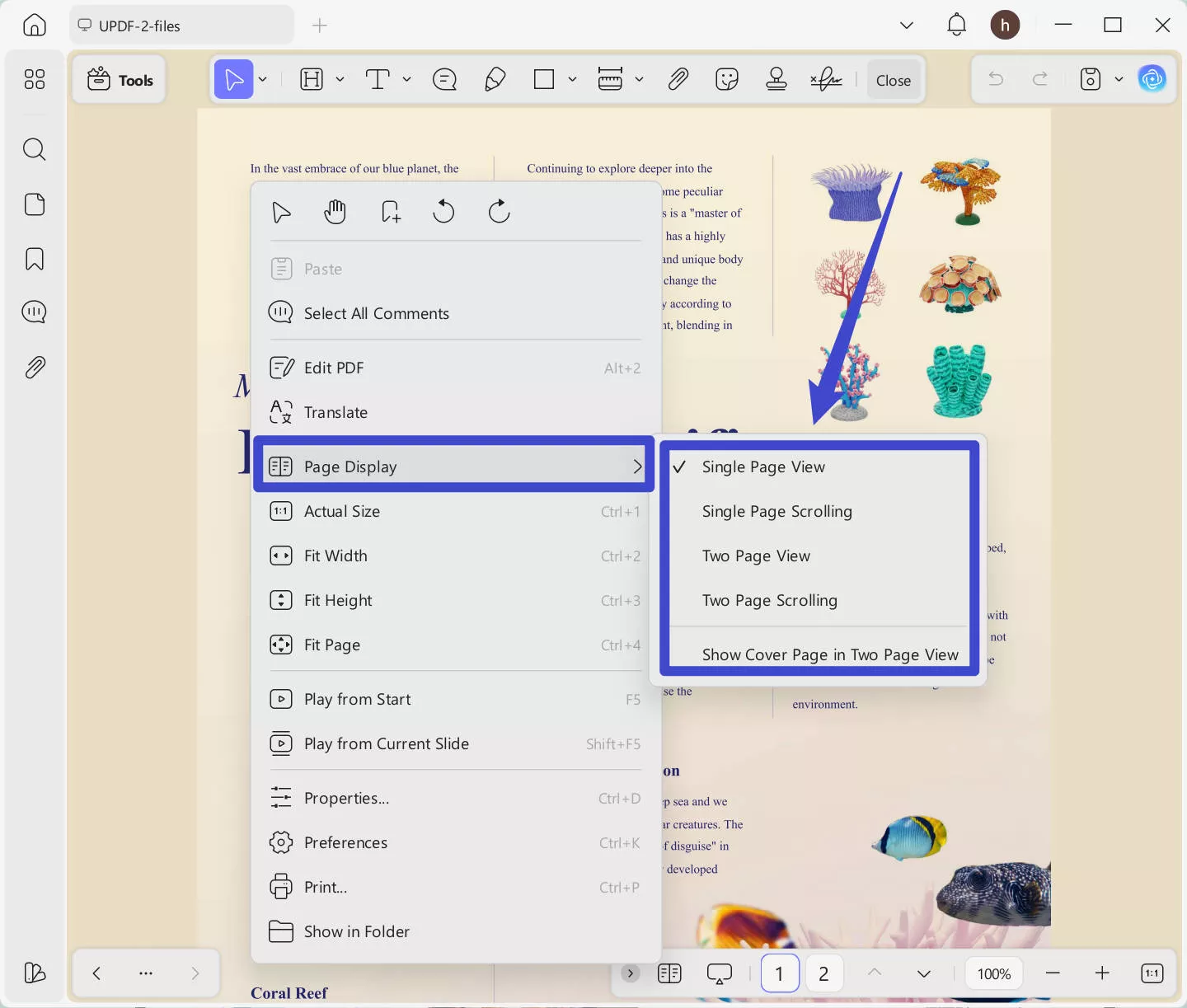This screenshot has height=1008, width=1187.
Task: Open the stamp tool in toolbar
Action: click(776, 80)
